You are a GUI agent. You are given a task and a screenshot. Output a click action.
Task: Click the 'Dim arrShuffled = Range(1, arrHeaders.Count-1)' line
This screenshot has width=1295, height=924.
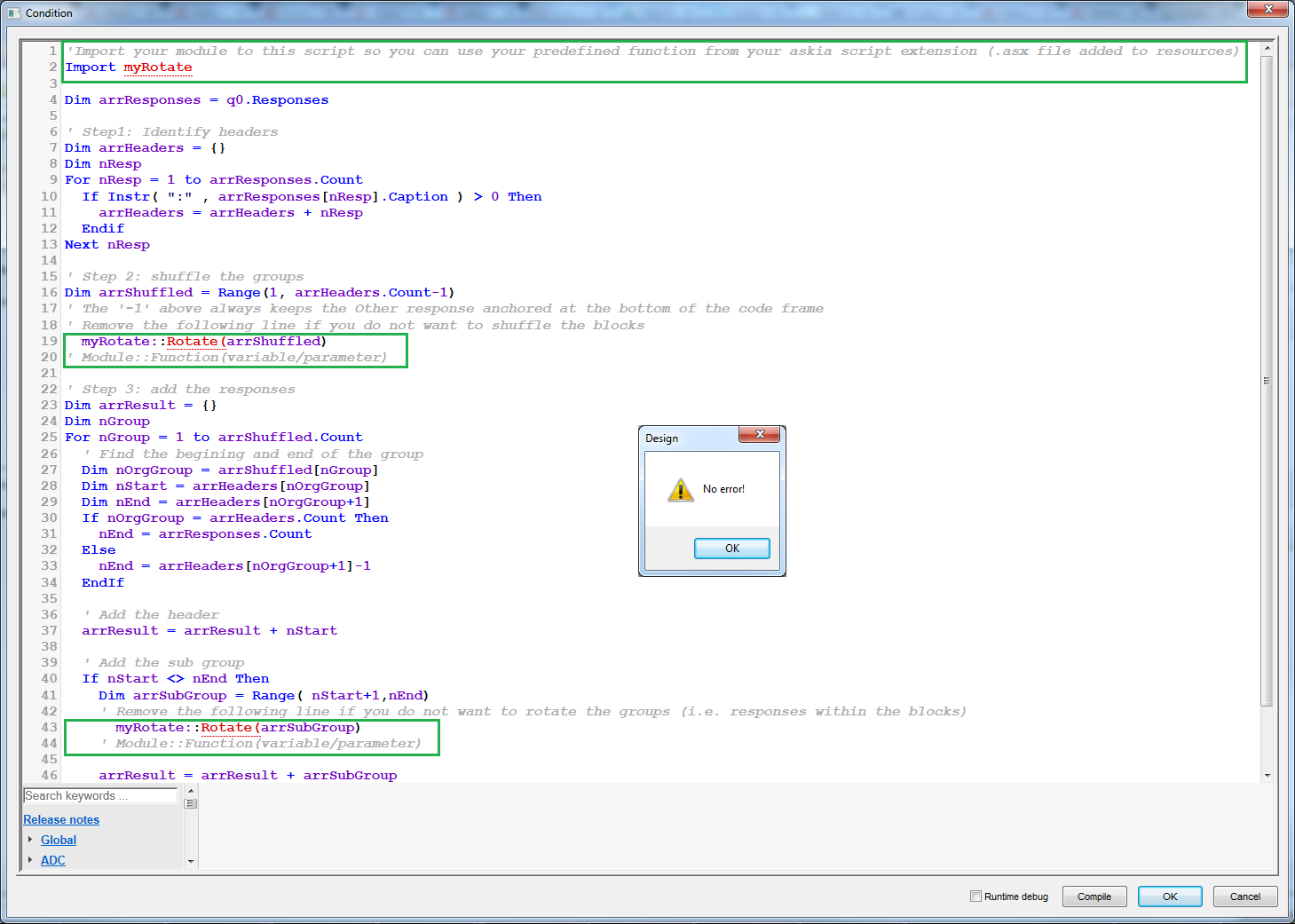tap(259, 293)
